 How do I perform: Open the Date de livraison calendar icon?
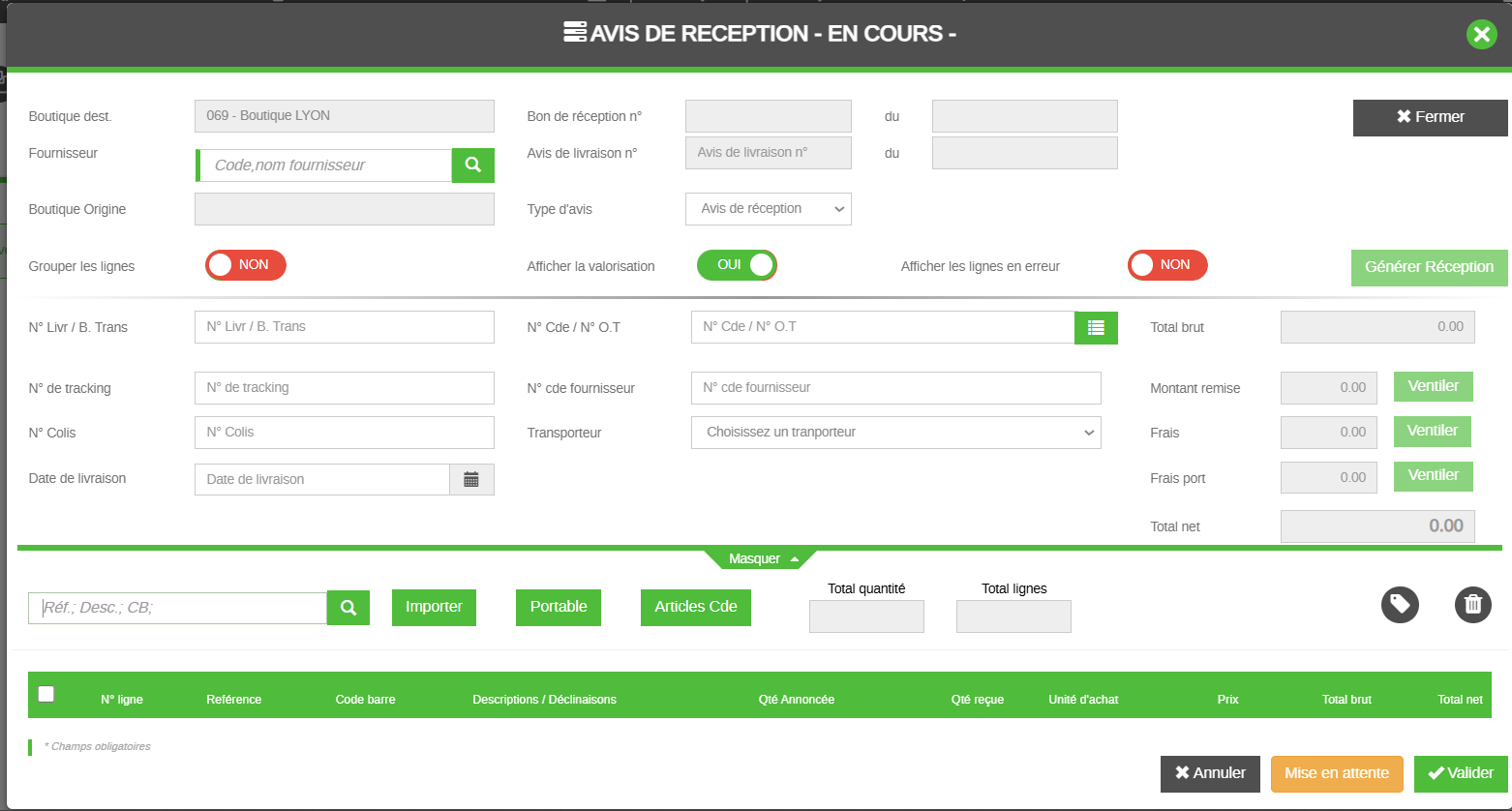click(x=471, y=480)
